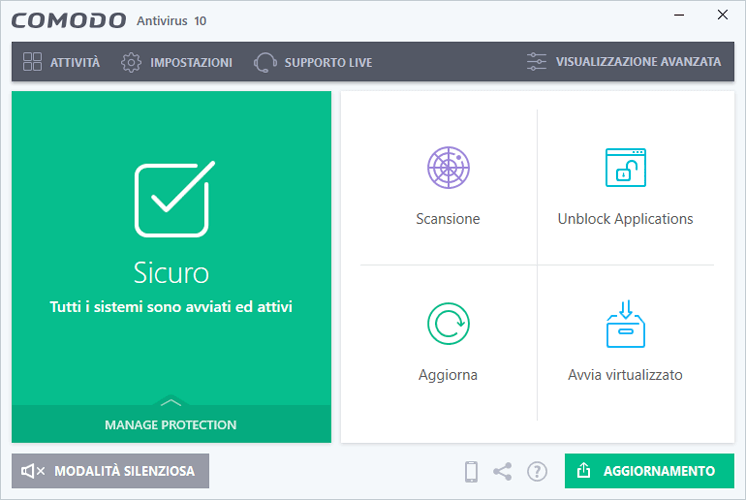Click the Avvia virtualizzato box icon
The width and height of the screenshot is (746, 500).
tap(625, 324)
